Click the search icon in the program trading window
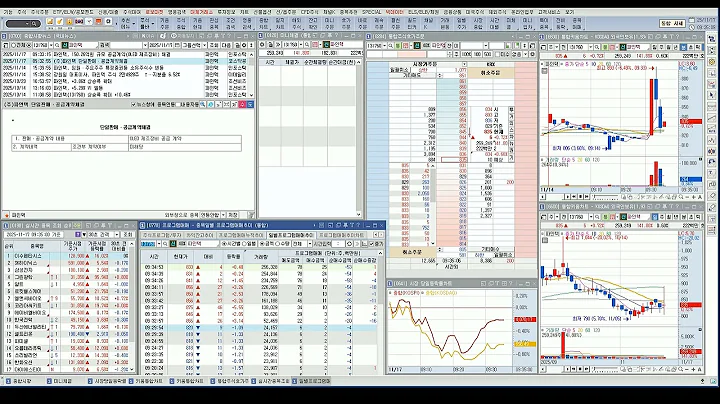The height and width of the screenshot is (404, 720). pos(165,244)
